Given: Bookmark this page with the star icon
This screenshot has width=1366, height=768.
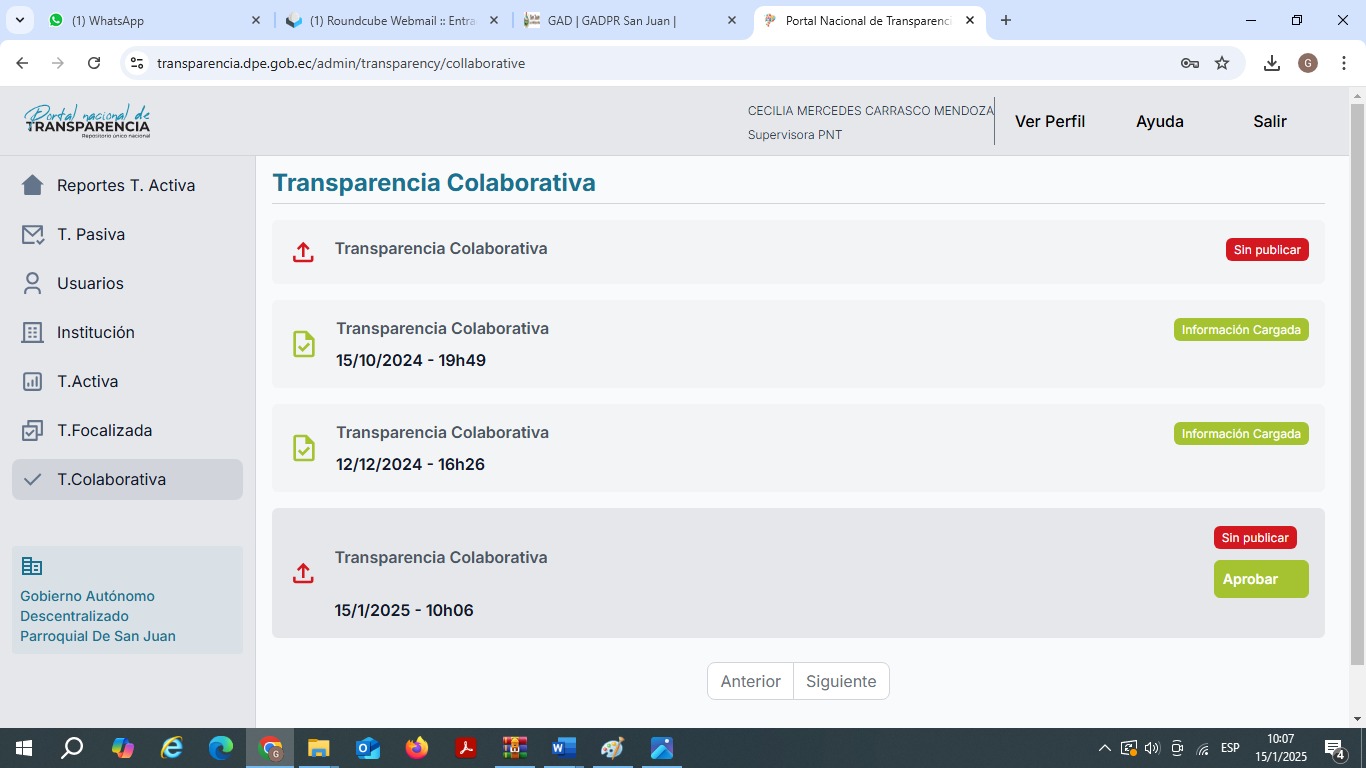Looking at the screenshot, I should [1222, 63].
